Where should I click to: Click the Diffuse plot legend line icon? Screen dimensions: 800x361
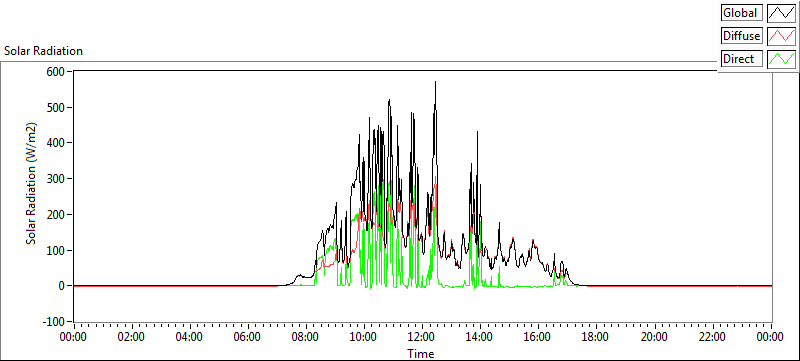[781, 36]
